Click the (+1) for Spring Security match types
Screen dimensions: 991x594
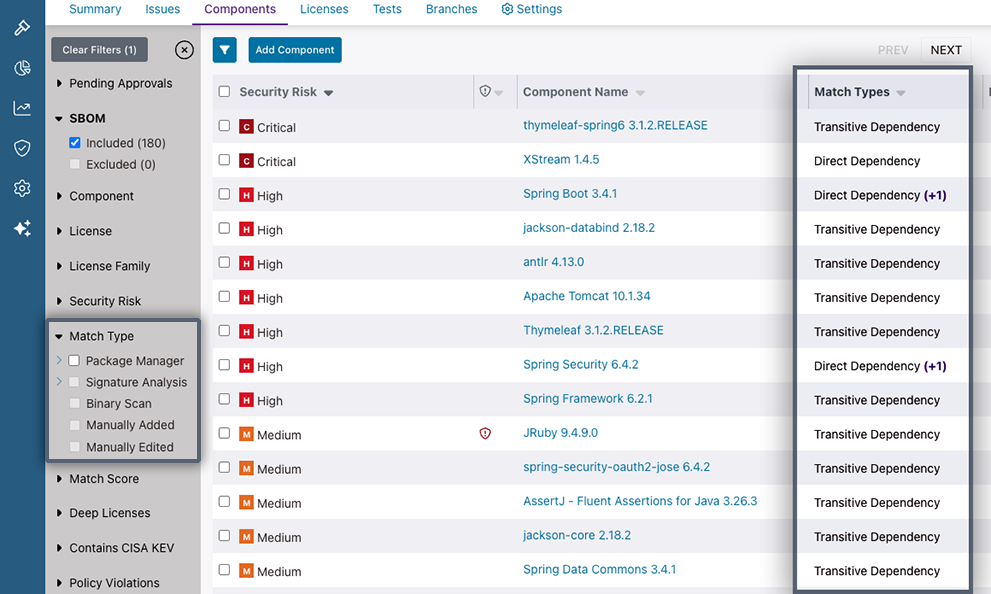pos(935,366)
